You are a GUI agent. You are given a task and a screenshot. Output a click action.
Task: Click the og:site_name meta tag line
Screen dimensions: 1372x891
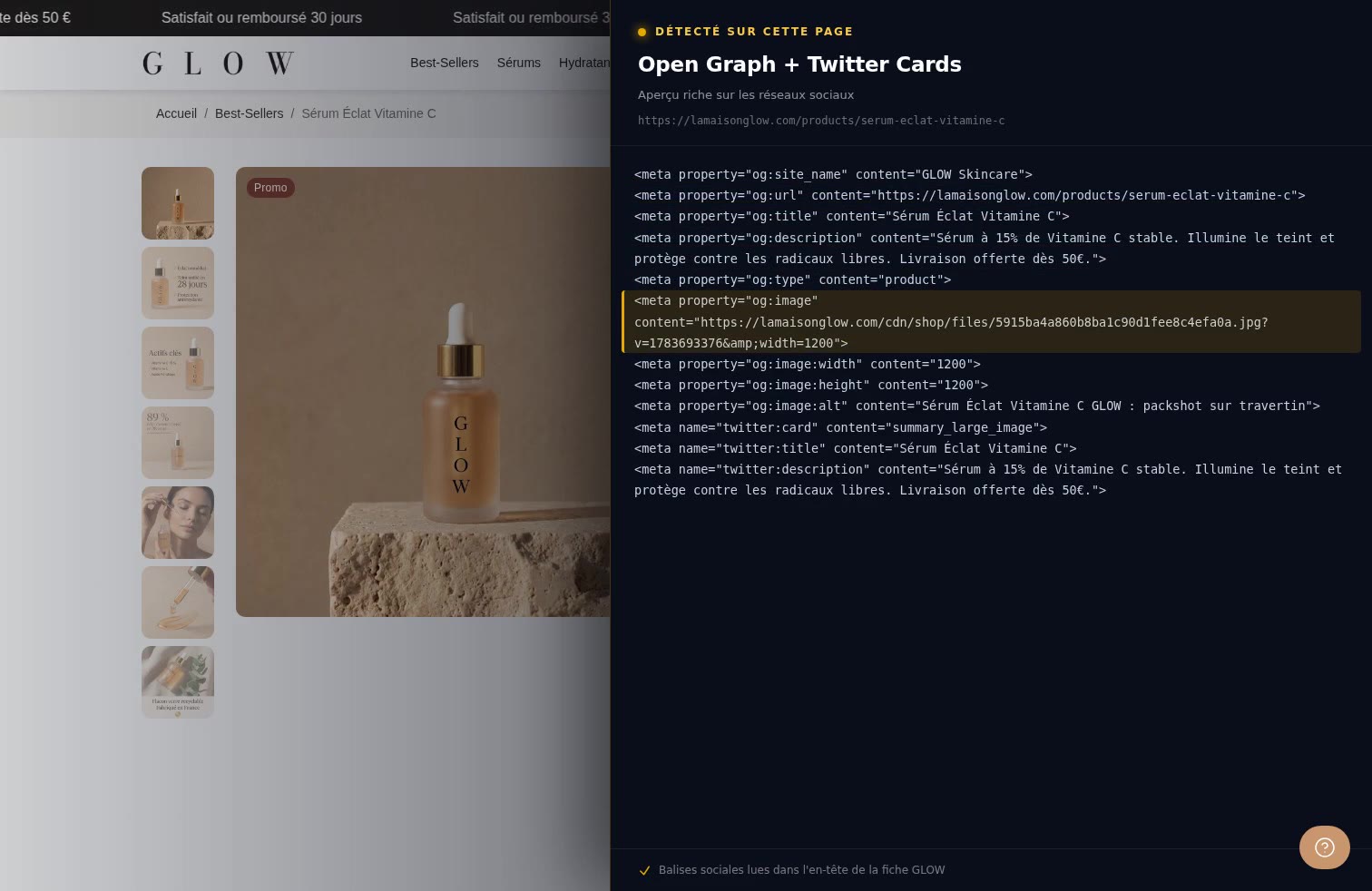click(x=833, y=174)
